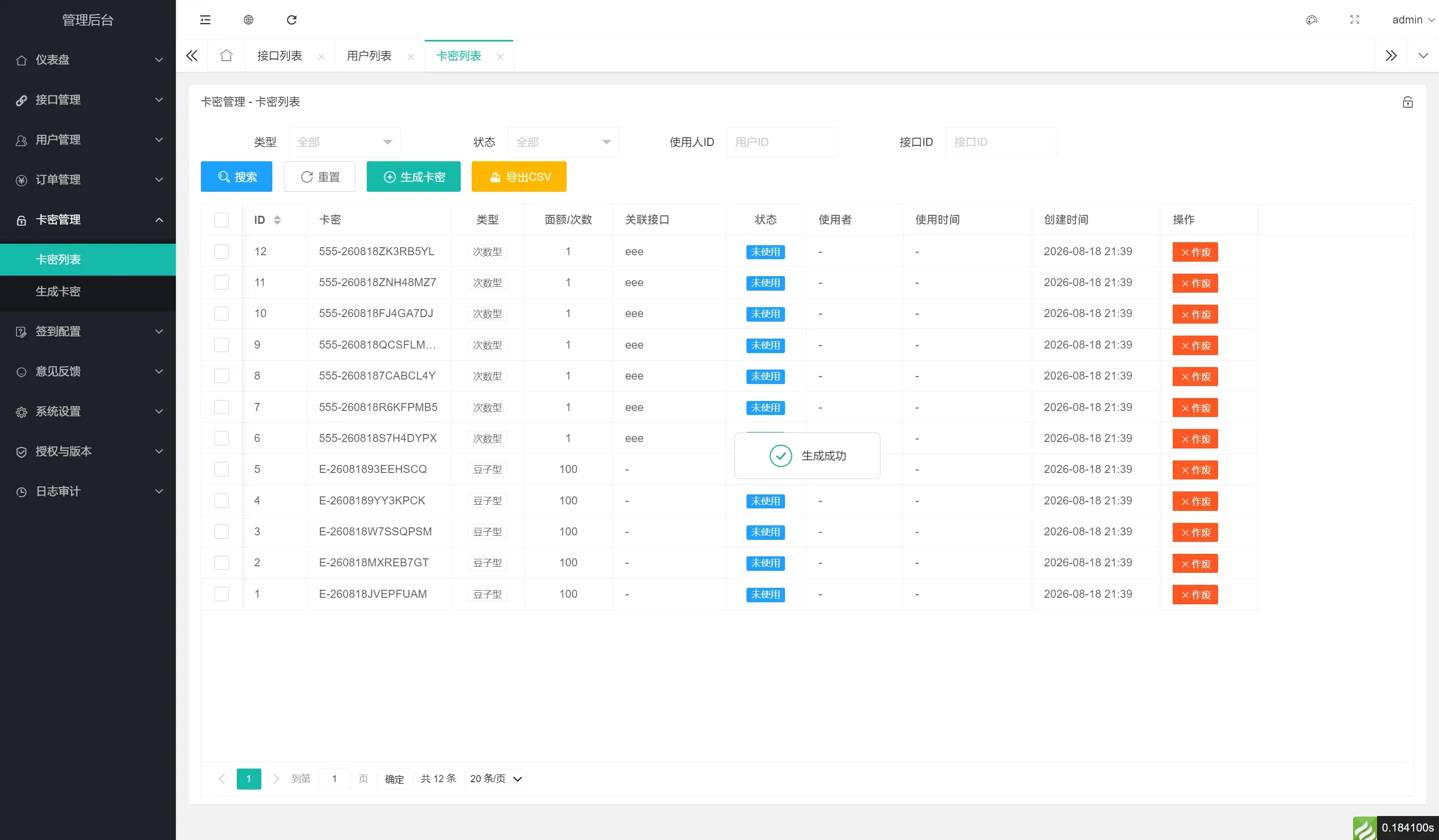Expand the 订单管理 menu chevron
1439x840 pixels.
pyautogui.click(x=159, y=180)
